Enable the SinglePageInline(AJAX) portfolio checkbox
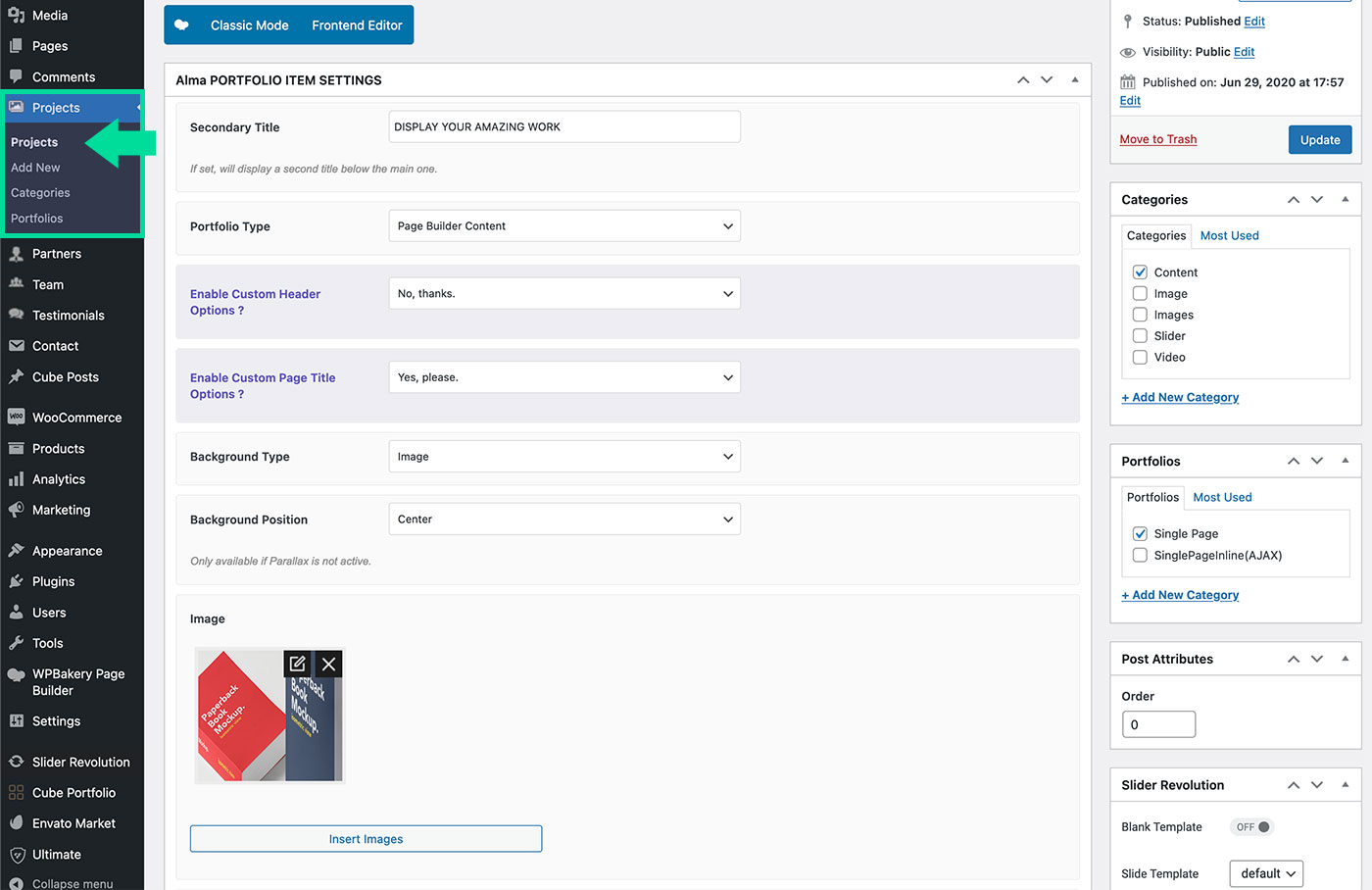This screenshot has width=1372, height=890. coord(1140,555)
